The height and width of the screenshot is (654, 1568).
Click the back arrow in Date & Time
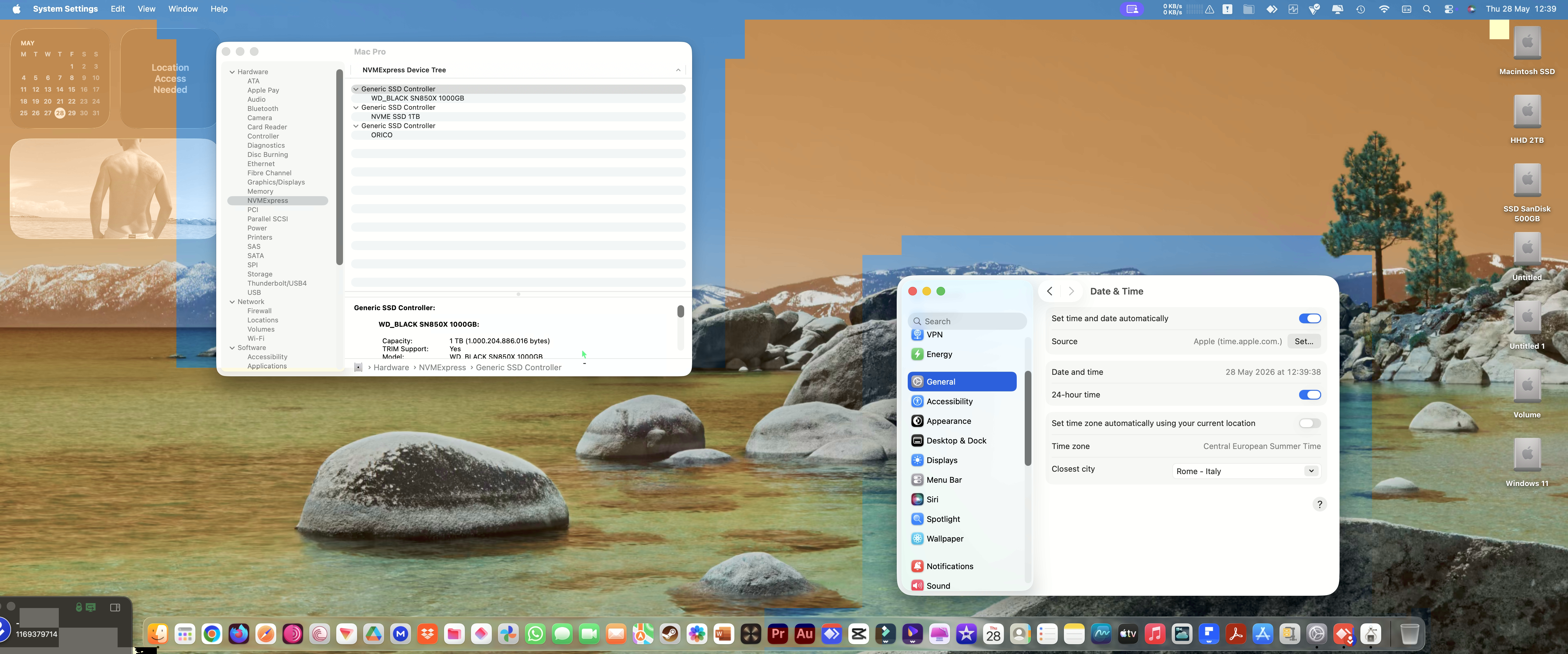(1050, 291)
